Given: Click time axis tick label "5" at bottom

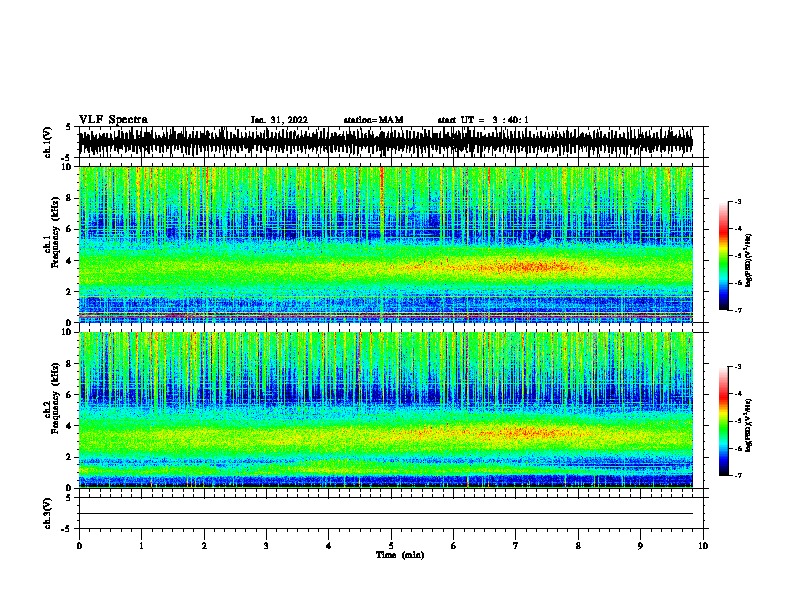Looking at the screenshot, I should click(391, 546).
